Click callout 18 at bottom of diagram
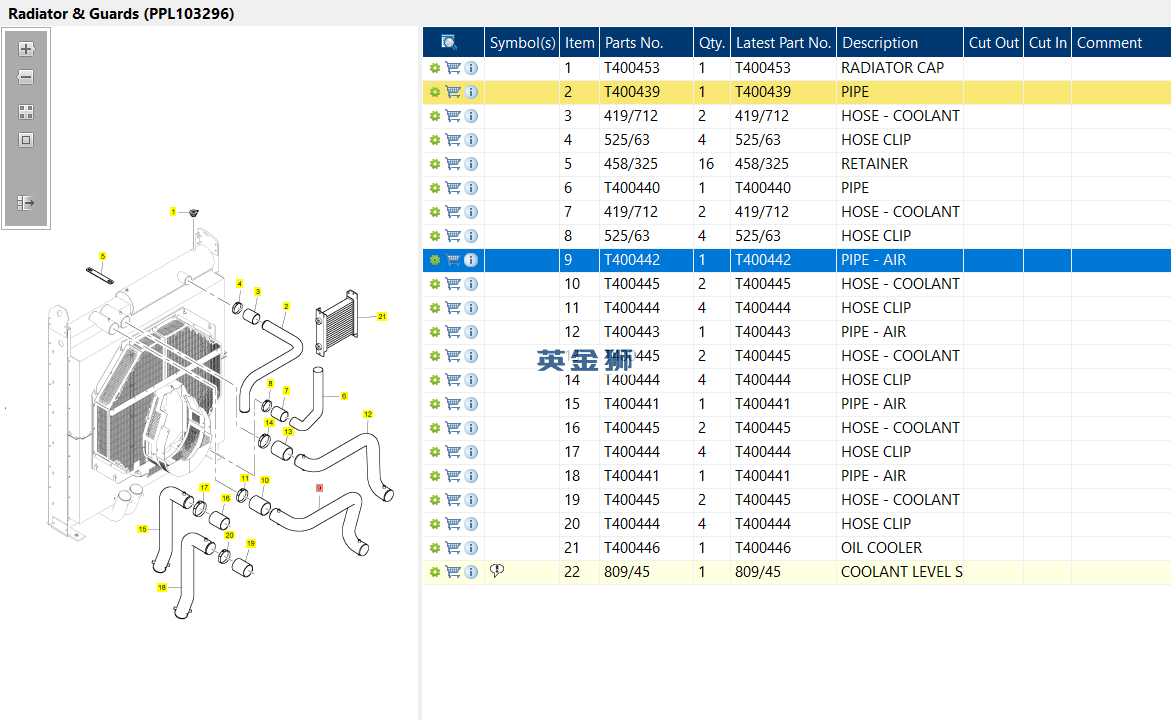The image size is (1171, 720). pos(161,588)
